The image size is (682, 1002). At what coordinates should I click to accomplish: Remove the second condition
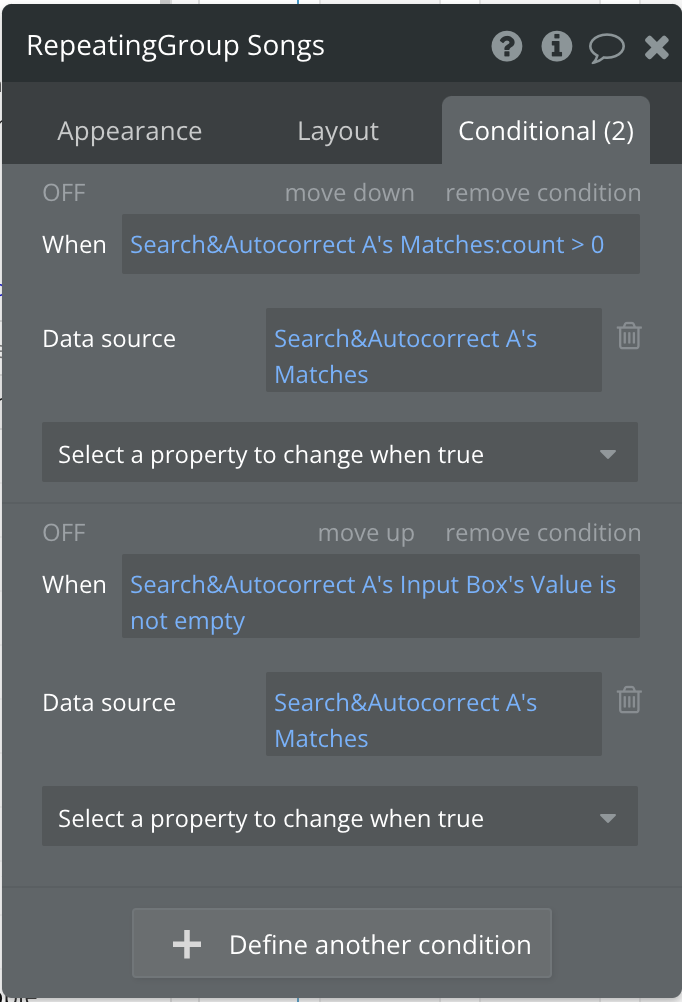tap(543, 533)
